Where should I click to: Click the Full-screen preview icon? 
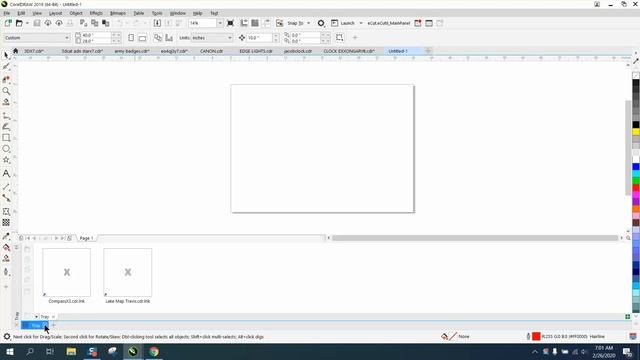click(230, 23)
